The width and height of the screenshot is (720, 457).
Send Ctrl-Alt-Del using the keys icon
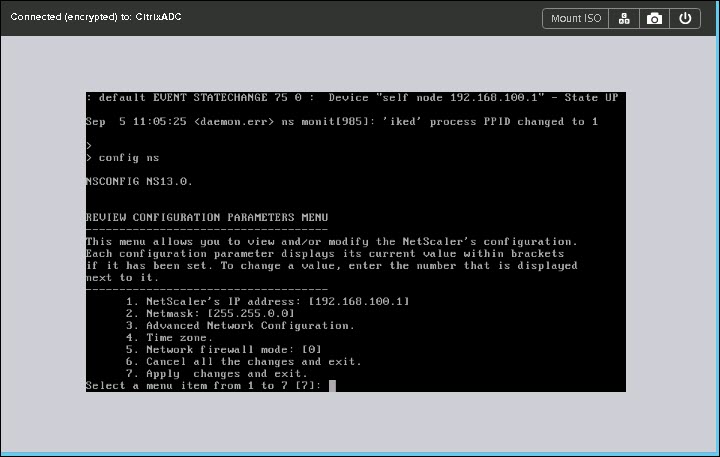624,18
